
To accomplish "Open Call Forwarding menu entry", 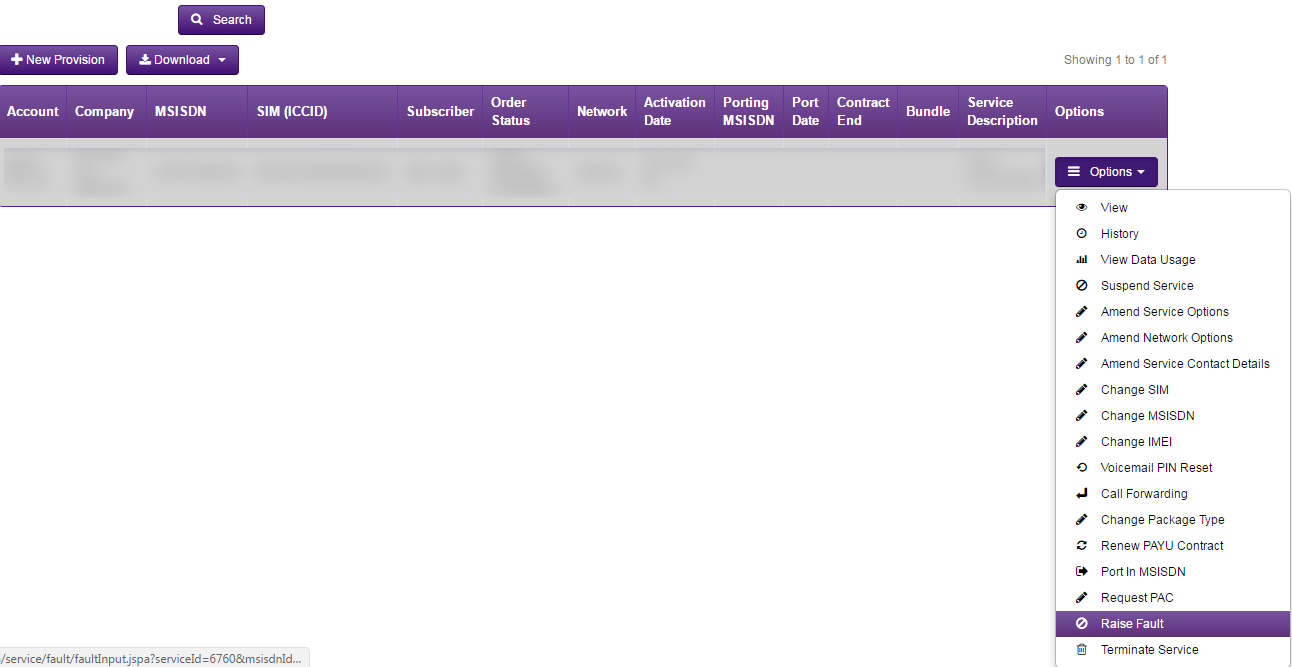I will pos(1172,494).
